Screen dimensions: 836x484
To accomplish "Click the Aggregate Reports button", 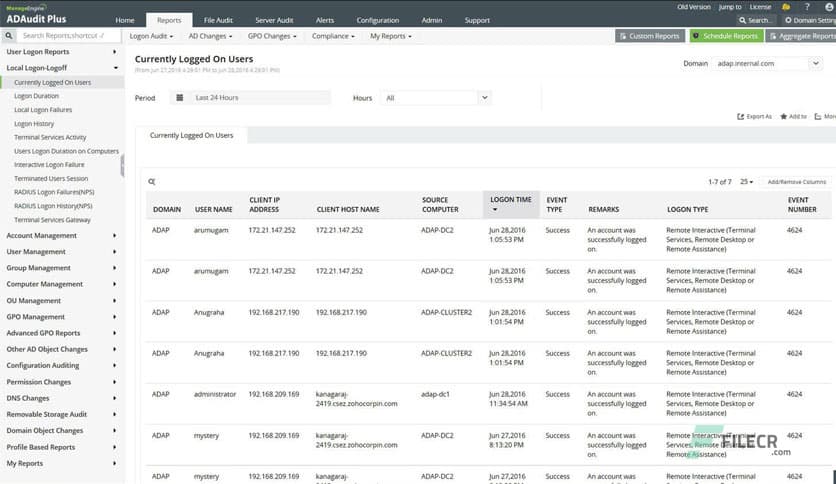I will pos(801,36).
